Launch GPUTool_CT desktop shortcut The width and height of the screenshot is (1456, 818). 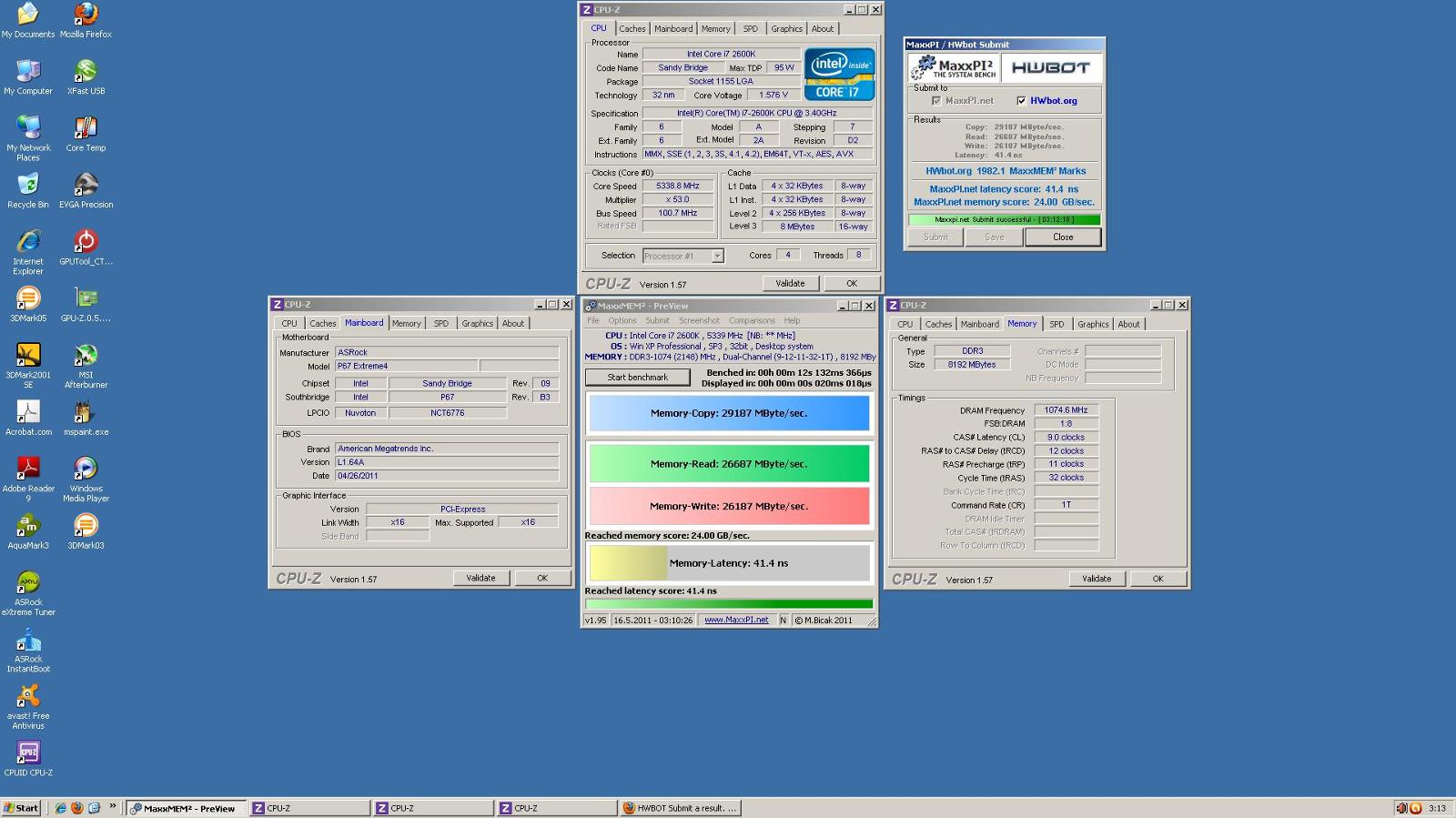(x=86, y=247)
